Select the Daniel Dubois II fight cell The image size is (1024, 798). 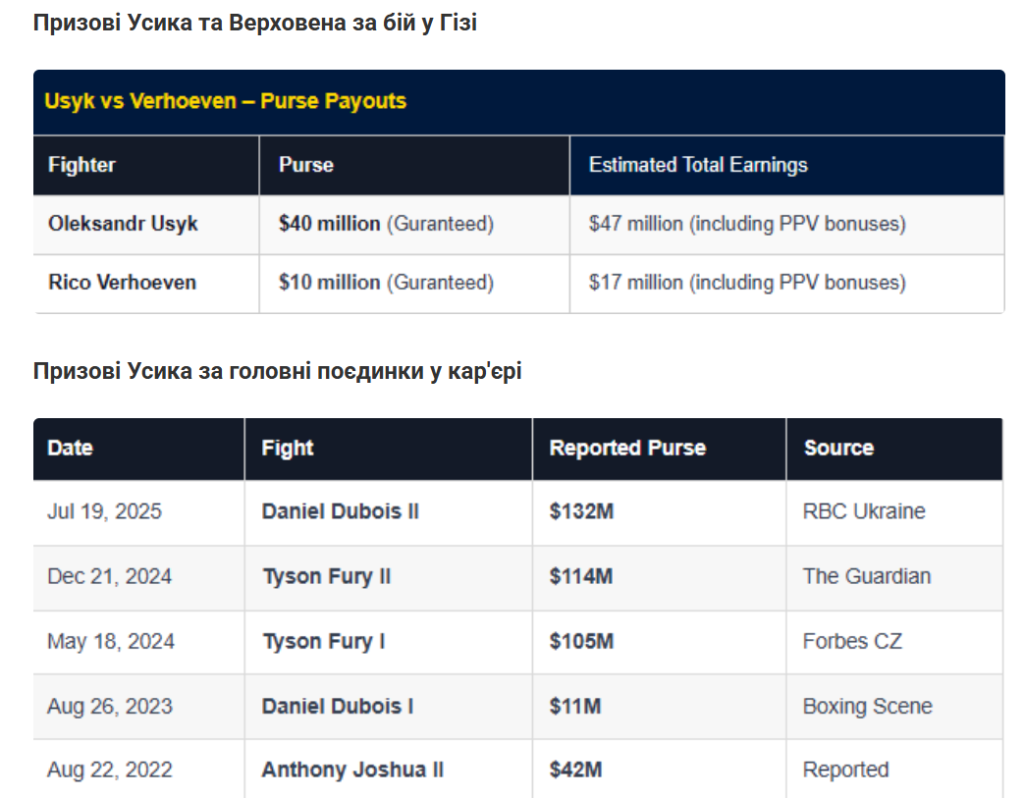coord(388,512)
